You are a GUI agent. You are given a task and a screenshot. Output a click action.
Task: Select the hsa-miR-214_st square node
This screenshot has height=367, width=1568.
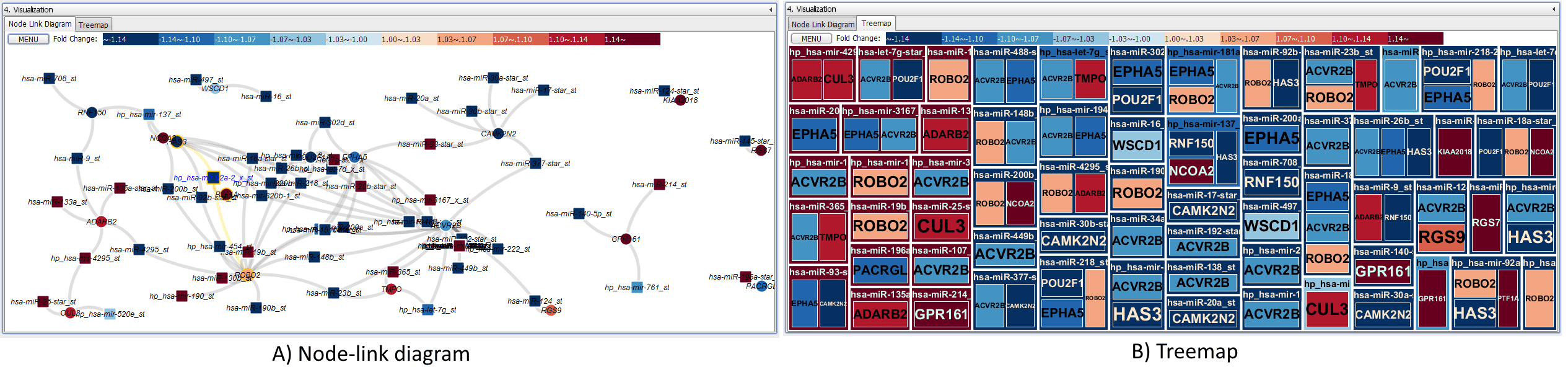click(659, 184)
